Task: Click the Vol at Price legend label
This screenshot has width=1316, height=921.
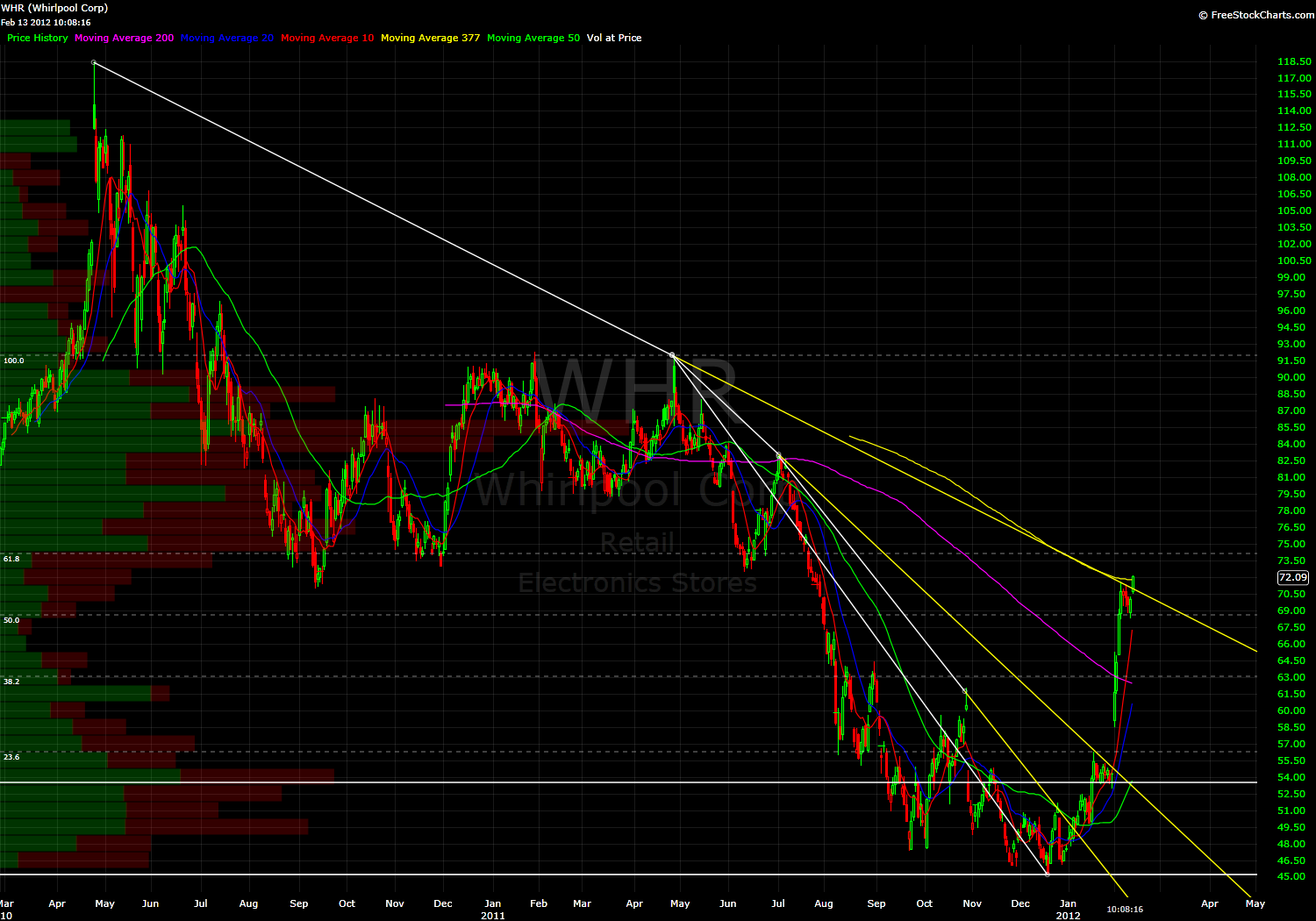Action: [x=614, y=38]
